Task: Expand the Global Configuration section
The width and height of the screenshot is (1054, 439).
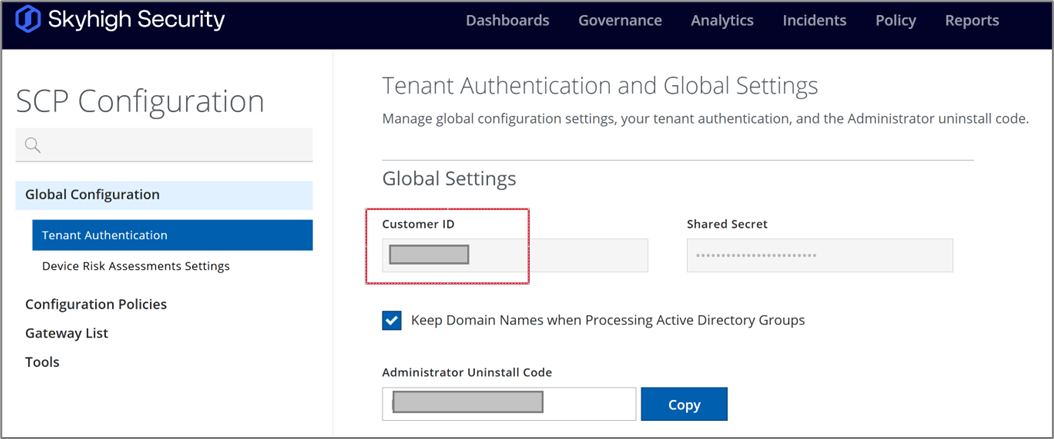Action: point(92,195)
